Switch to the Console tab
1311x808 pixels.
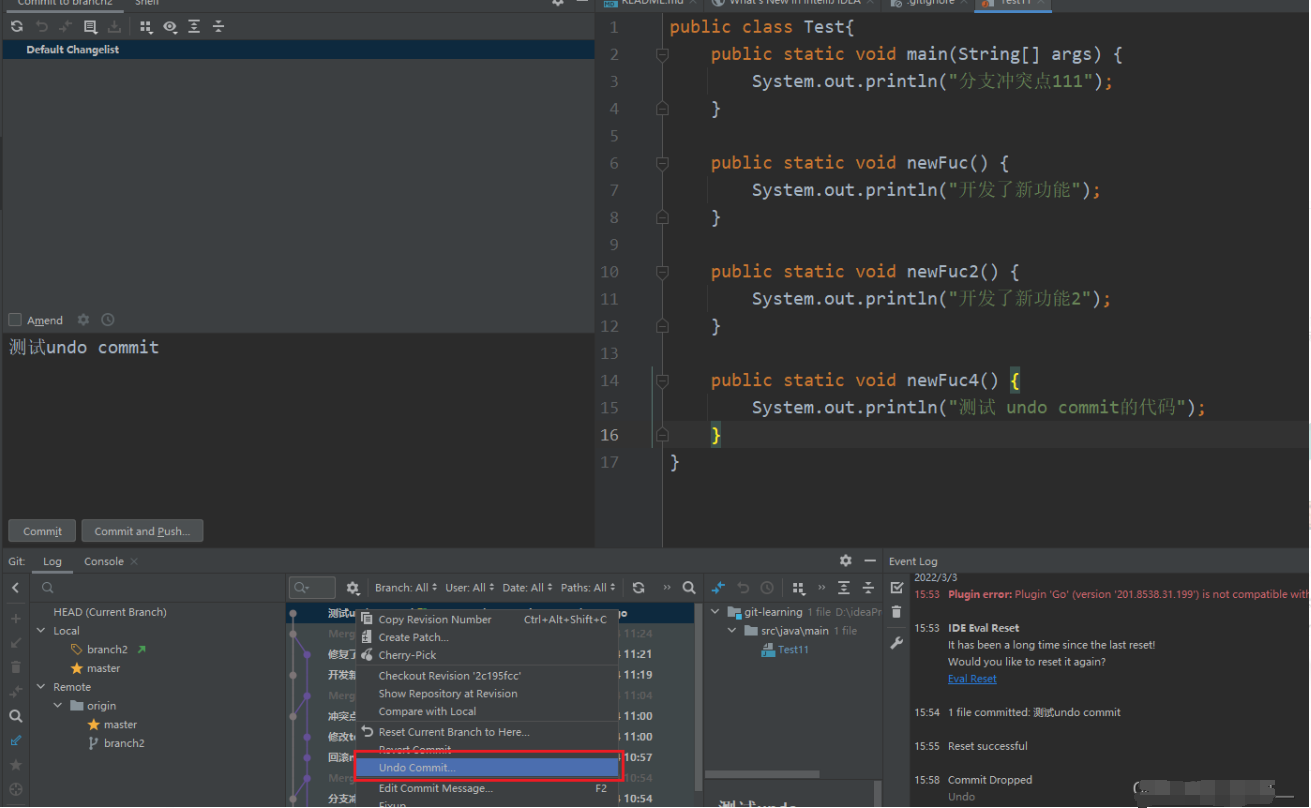coord(104,561)
